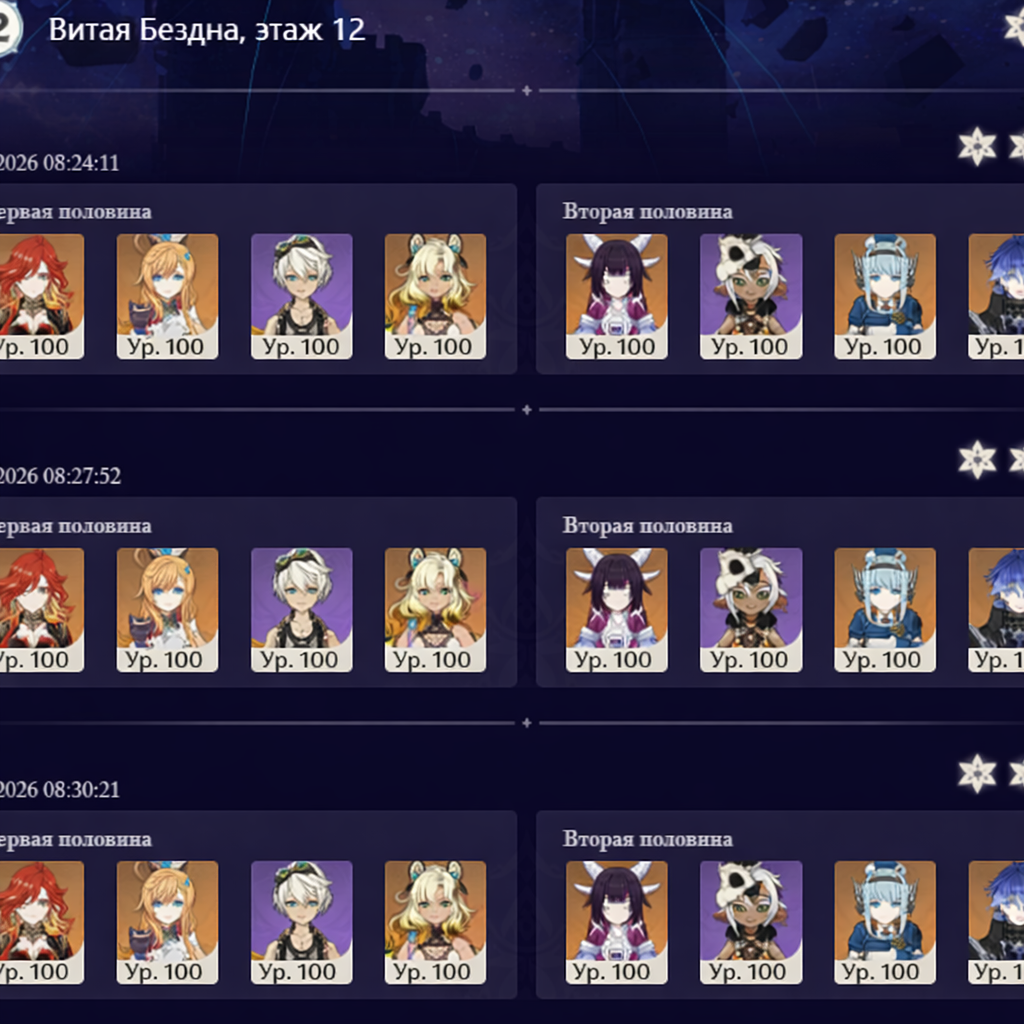Click the star rating icon beside the 08:24:11 run
Screen dimensions: 1024x1024
[x=977, y=146]
